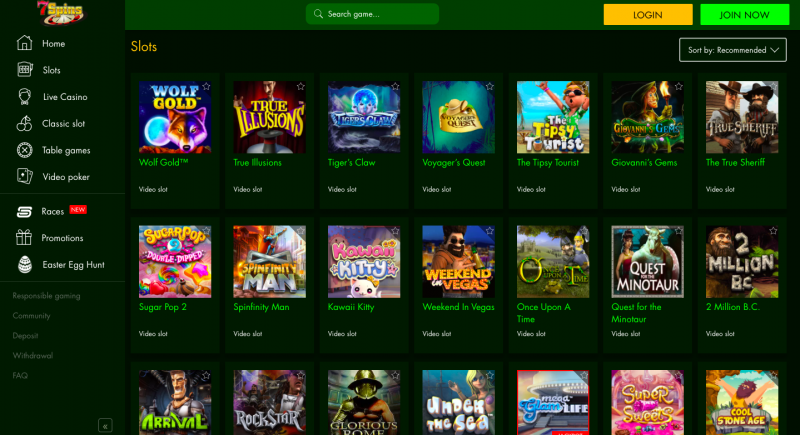The image size is (800, 435).
Task: Open the Mega Glam Life thumbnail
Action: [553, 402]
